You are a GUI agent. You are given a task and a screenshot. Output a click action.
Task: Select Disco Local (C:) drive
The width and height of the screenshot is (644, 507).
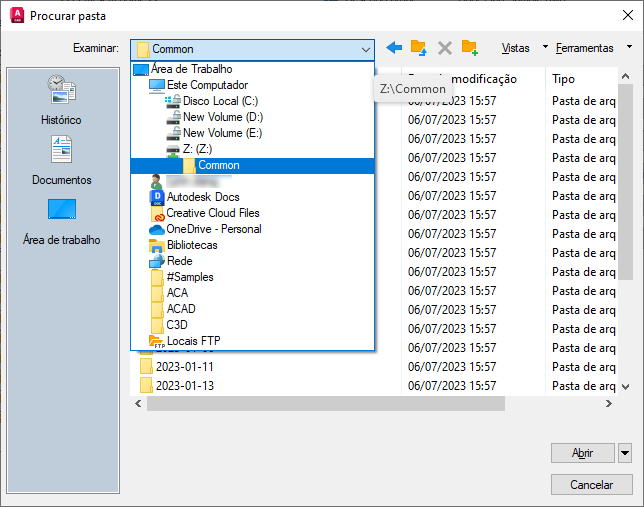pyautogui.click(x=221, y=101)
